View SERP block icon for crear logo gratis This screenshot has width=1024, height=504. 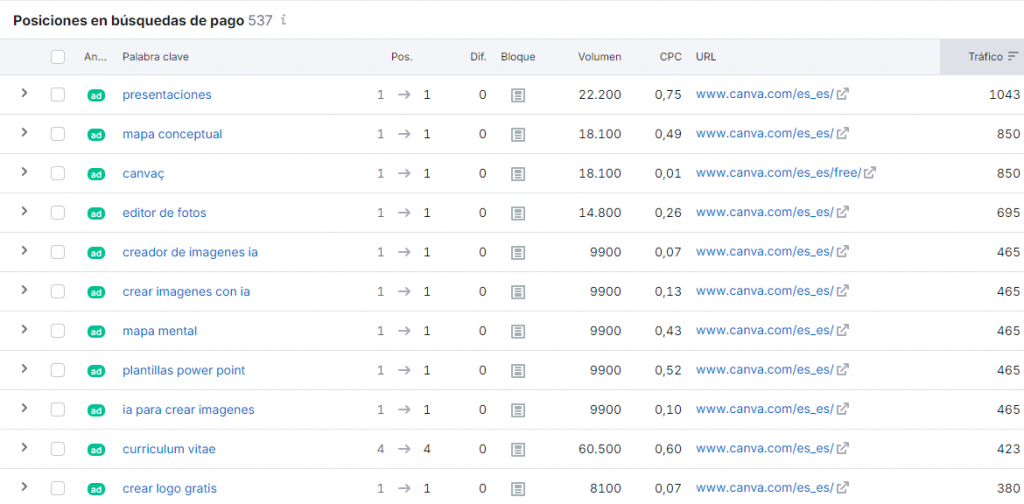pos(518,488)
